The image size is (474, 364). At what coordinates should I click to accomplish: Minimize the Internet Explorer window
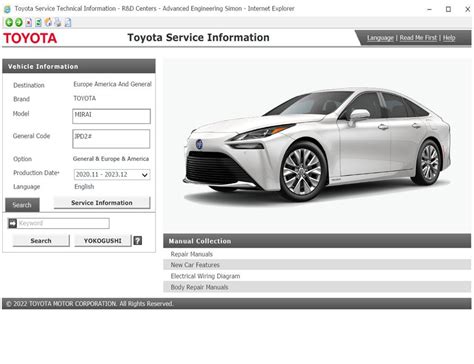point(430,9)
